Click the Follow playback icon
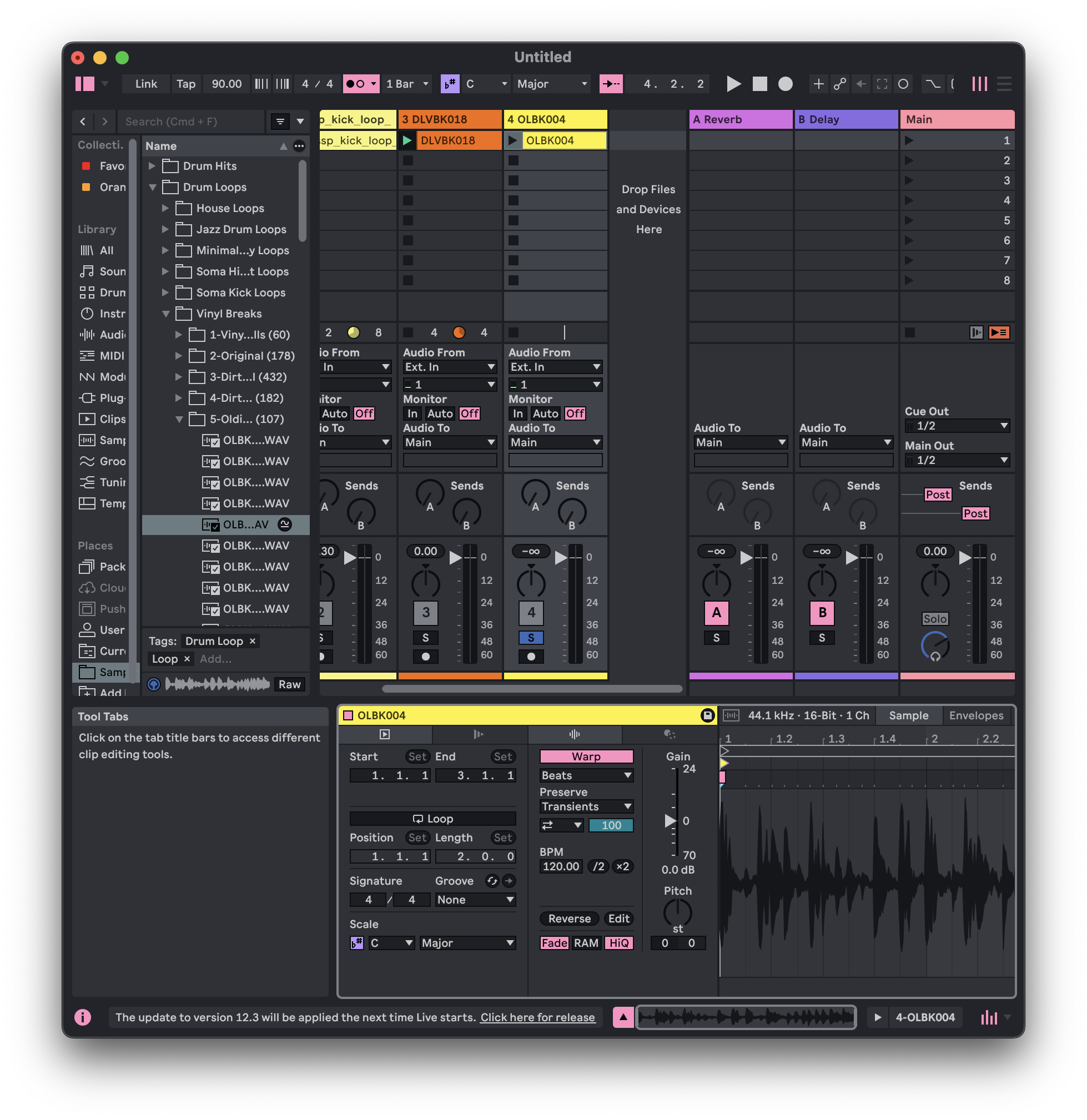Viewport: 1087px width, 1120px height. (611, 84)
